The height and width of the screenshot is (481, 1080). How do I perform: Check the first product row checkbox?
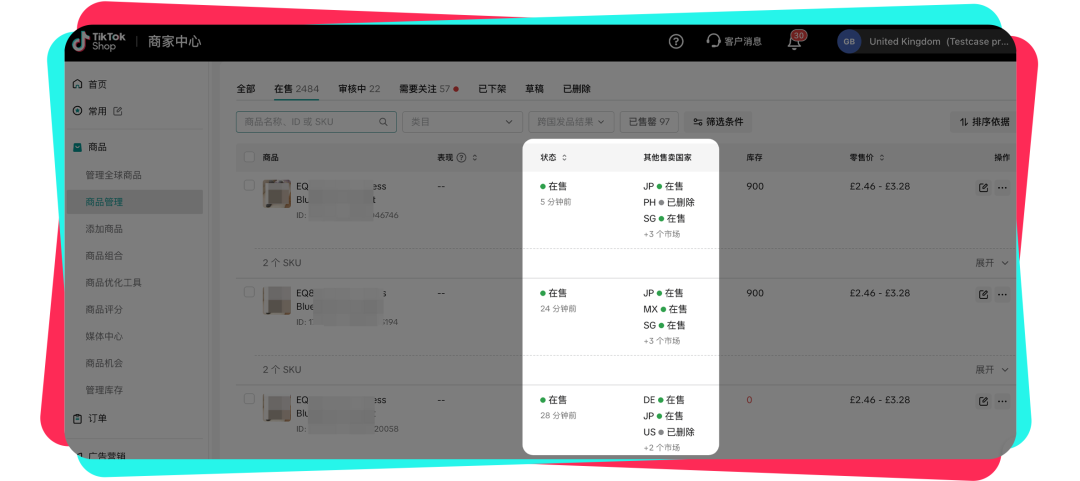click(249, 186)
